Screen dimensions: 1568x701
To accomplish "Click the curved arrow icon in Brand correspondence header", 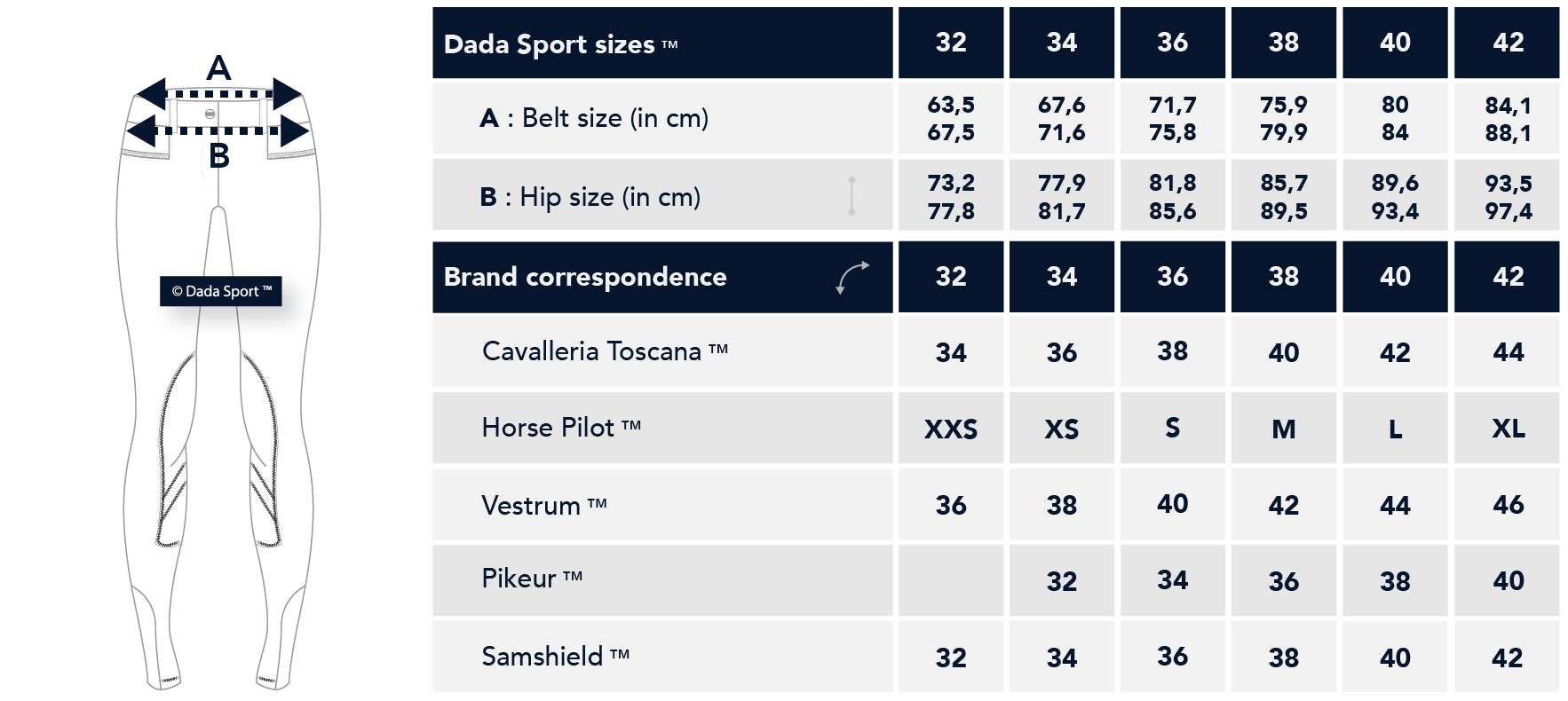I will pyautogui.click(x=852, y=277).
